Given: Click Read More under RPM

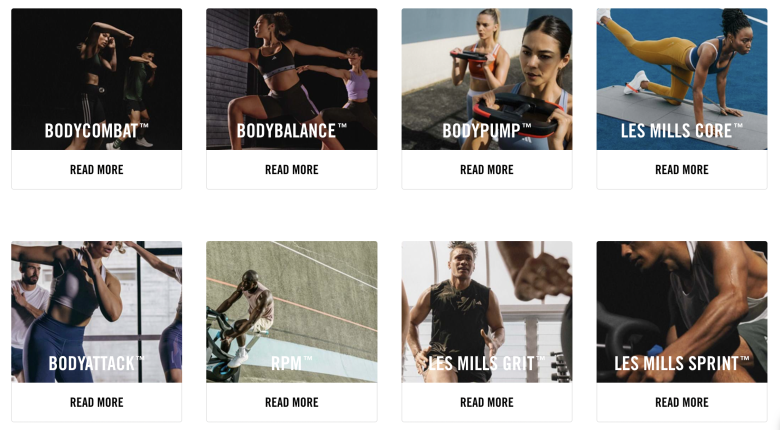Looking at the screenshot, I should click(x=292, y=402).
